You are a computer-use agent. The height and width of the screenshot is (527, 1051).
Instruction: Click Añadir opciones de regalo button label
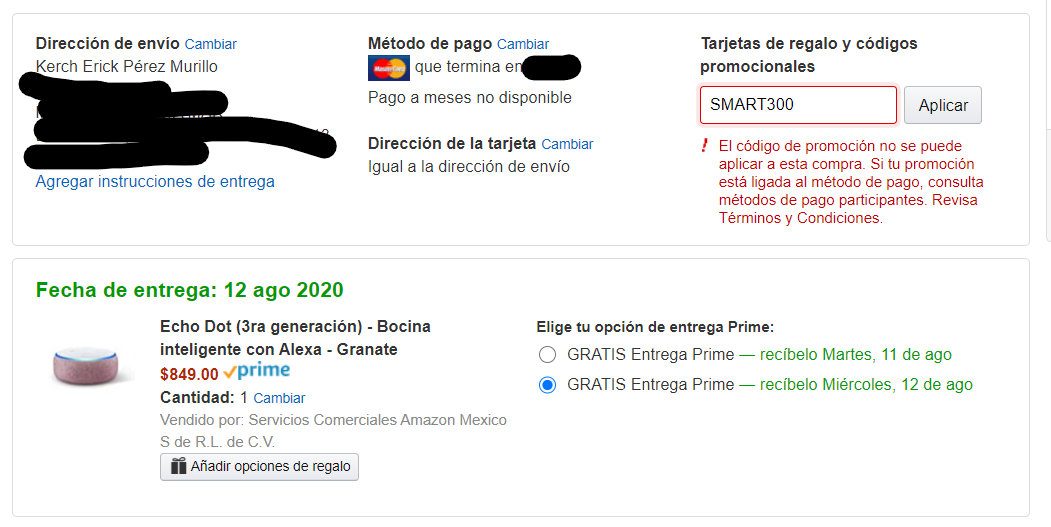click(270, 467)
